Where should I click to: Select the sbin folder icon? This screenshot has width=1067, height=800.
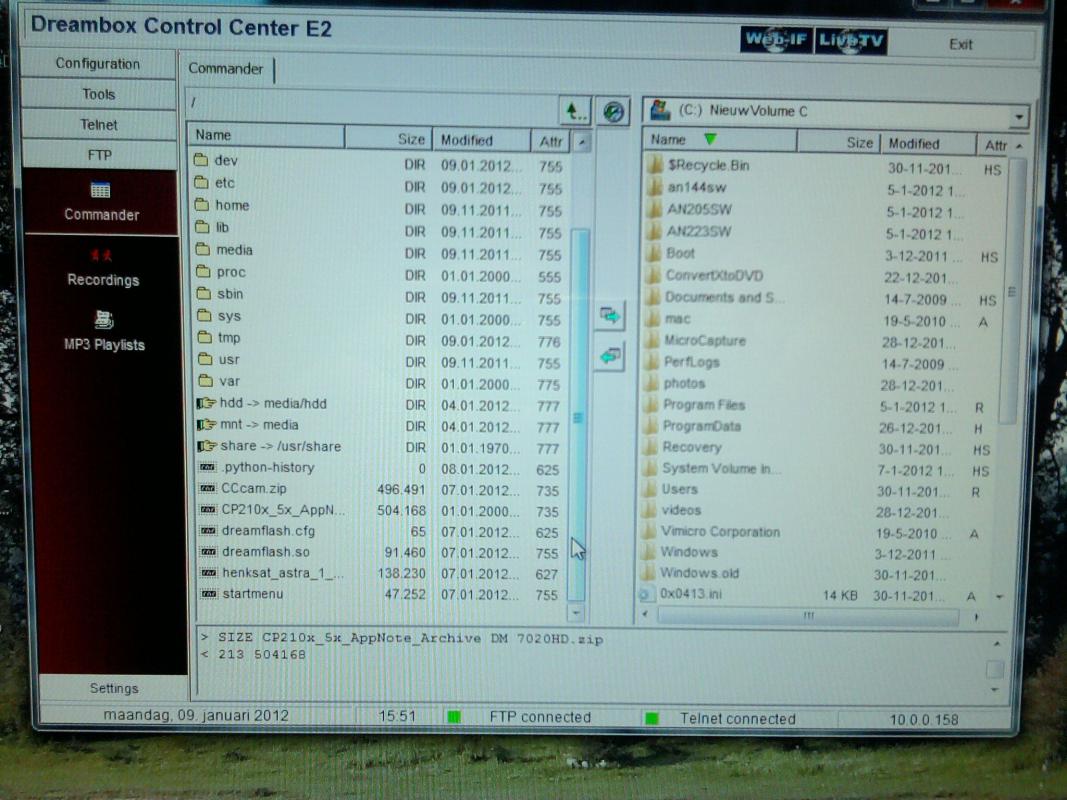pyautogui.click(x=203, y=293)
